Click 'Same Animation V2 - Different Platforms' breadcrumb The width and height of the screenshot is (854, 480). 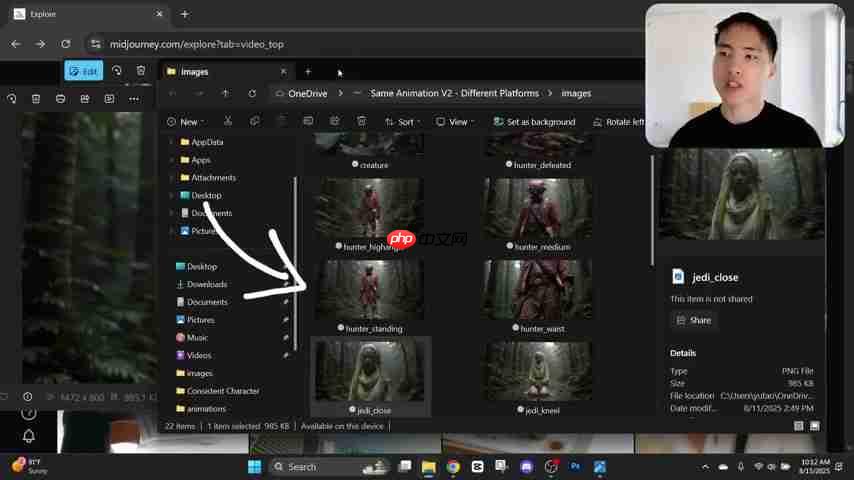[x=454, y=94]
